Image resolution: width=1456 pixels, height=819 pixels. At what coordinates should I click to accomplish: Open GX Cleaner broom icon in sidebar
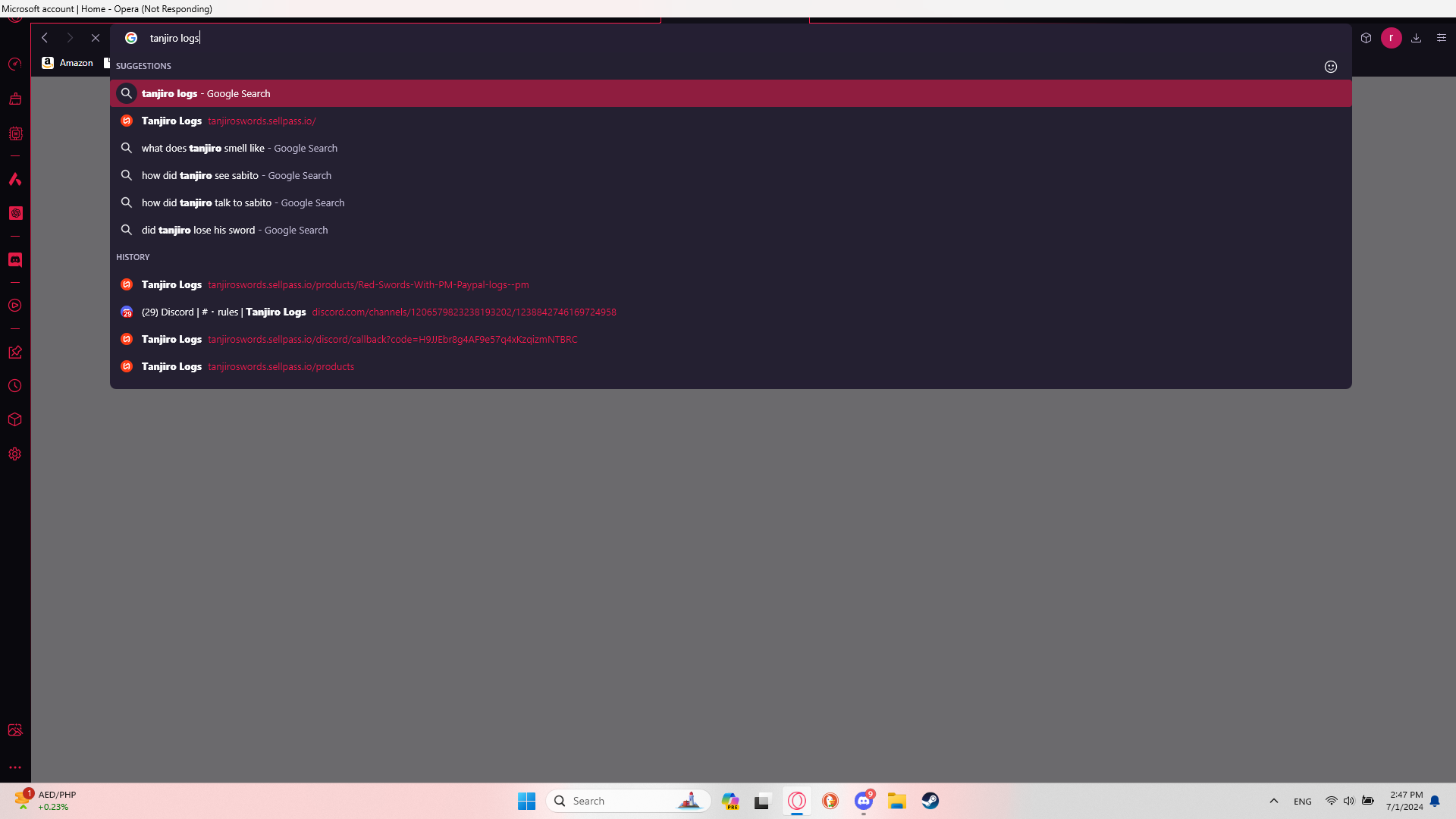[x=15, y=99]
